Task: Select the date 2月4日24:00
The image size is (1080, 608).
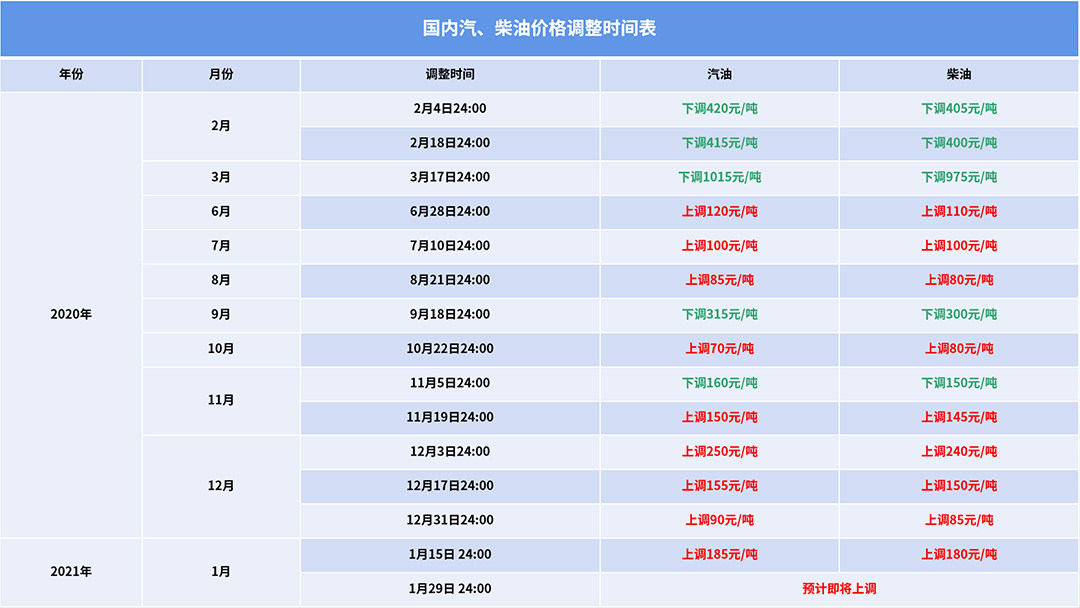Action: pyautogui.click(x=450, y=109)
